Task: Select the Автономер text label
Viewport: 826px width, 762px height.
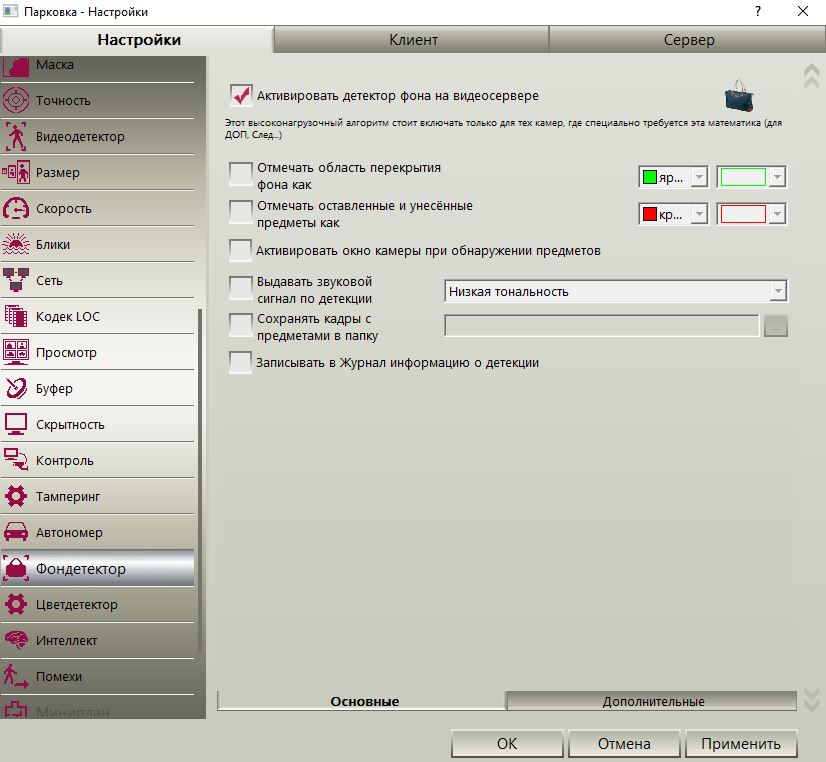Action: 69,532
